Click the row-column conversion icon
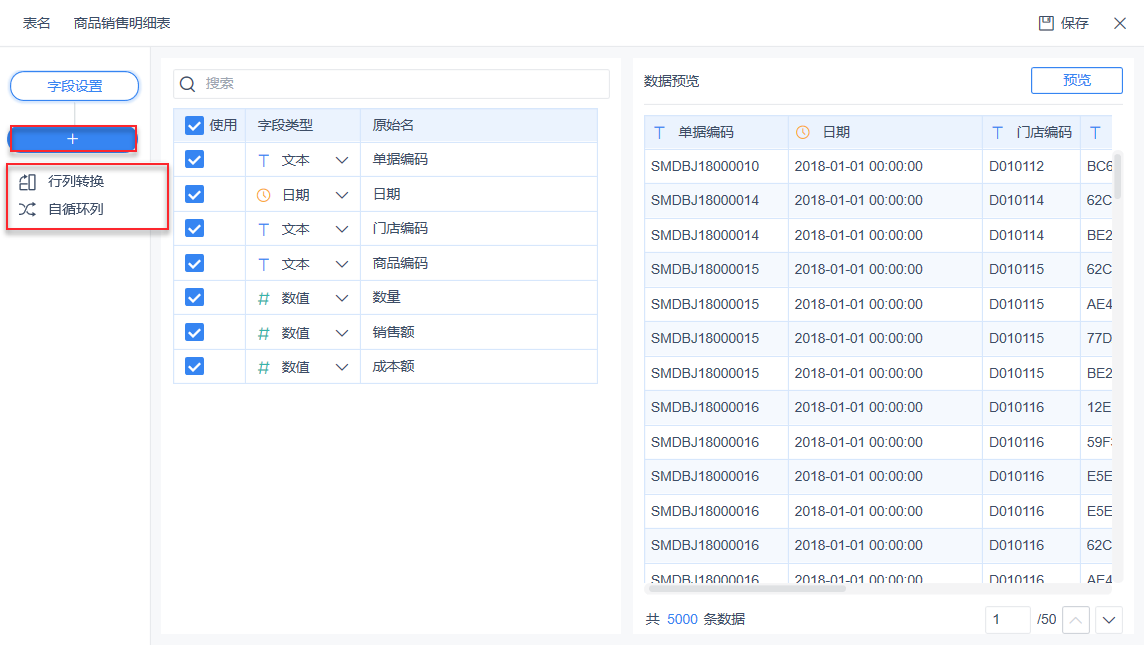 tap(28, 182)
